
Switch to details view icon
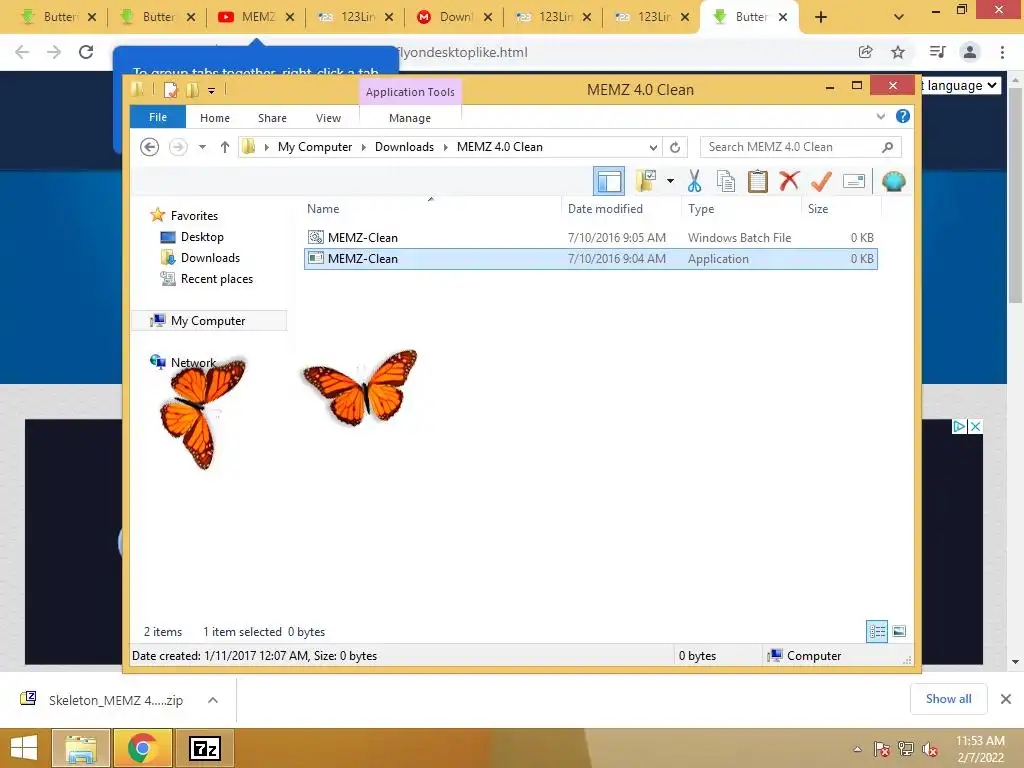click(x=876, y=631)
